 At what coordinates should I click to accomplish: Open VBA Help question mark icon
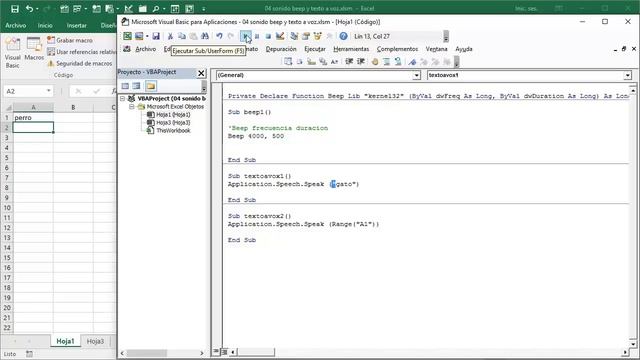coord(343,36)
